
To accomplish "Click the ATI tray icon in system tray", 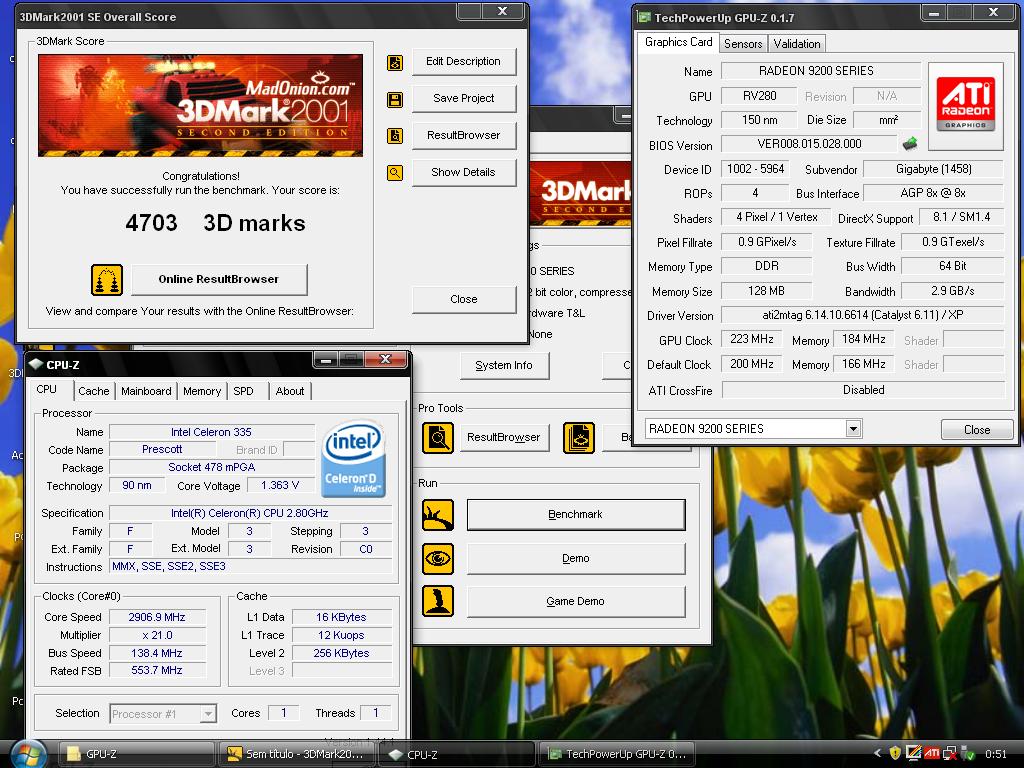I will tap(931, 754).
